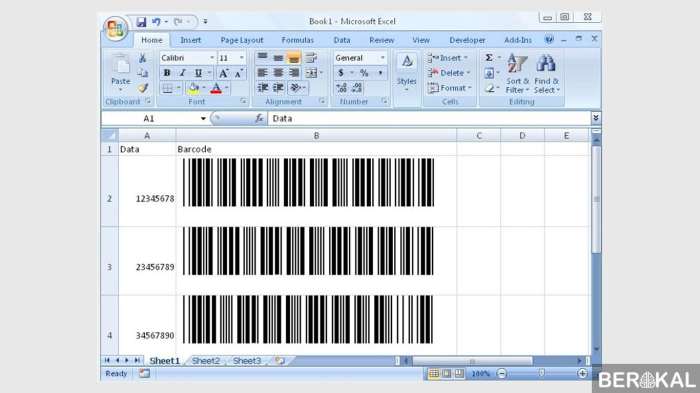Toggle Underline formatting
700x393 pixels.
click(198, 73)
